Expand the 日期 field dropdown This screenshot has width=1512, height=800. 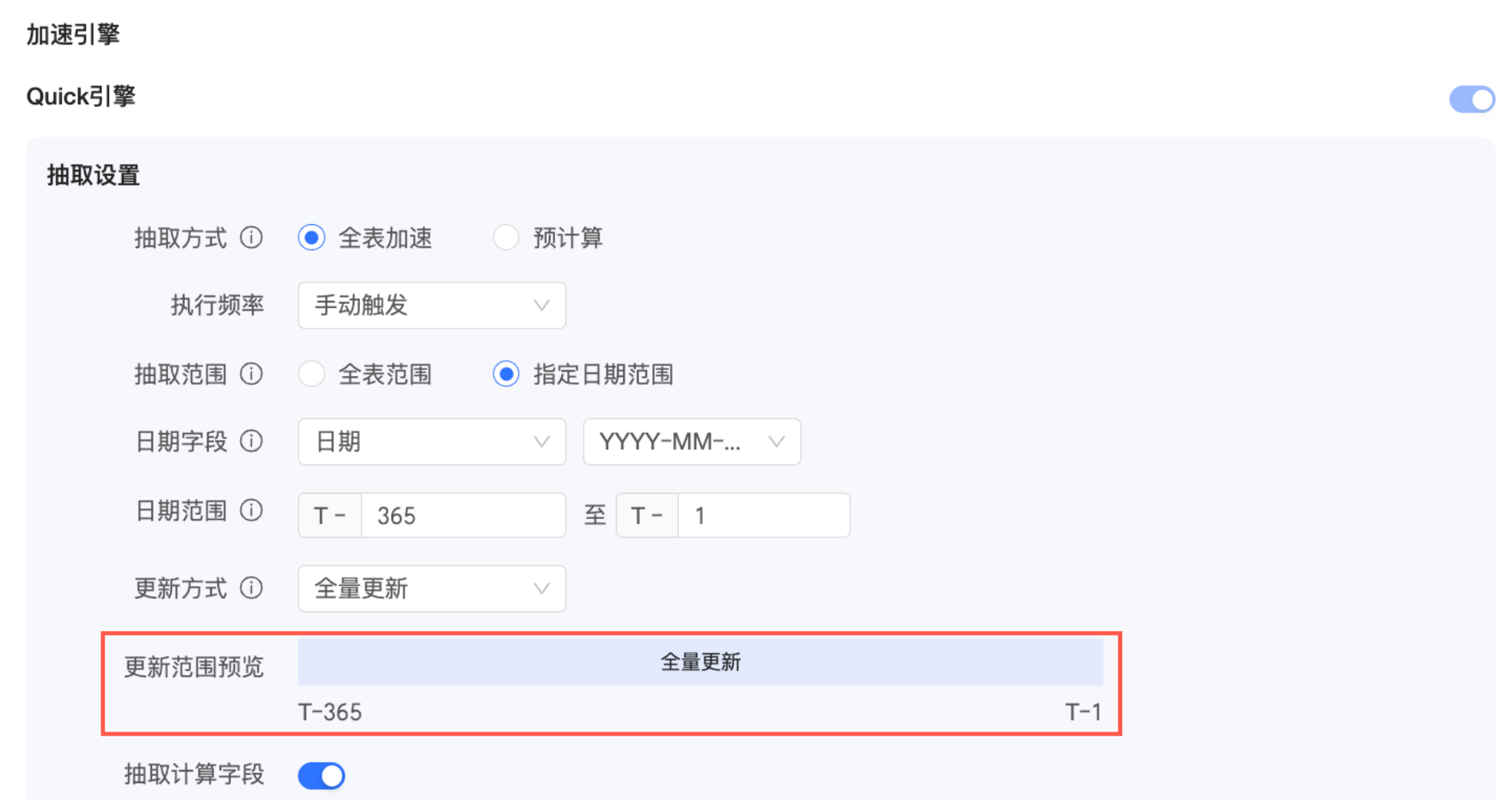point(431,441)
